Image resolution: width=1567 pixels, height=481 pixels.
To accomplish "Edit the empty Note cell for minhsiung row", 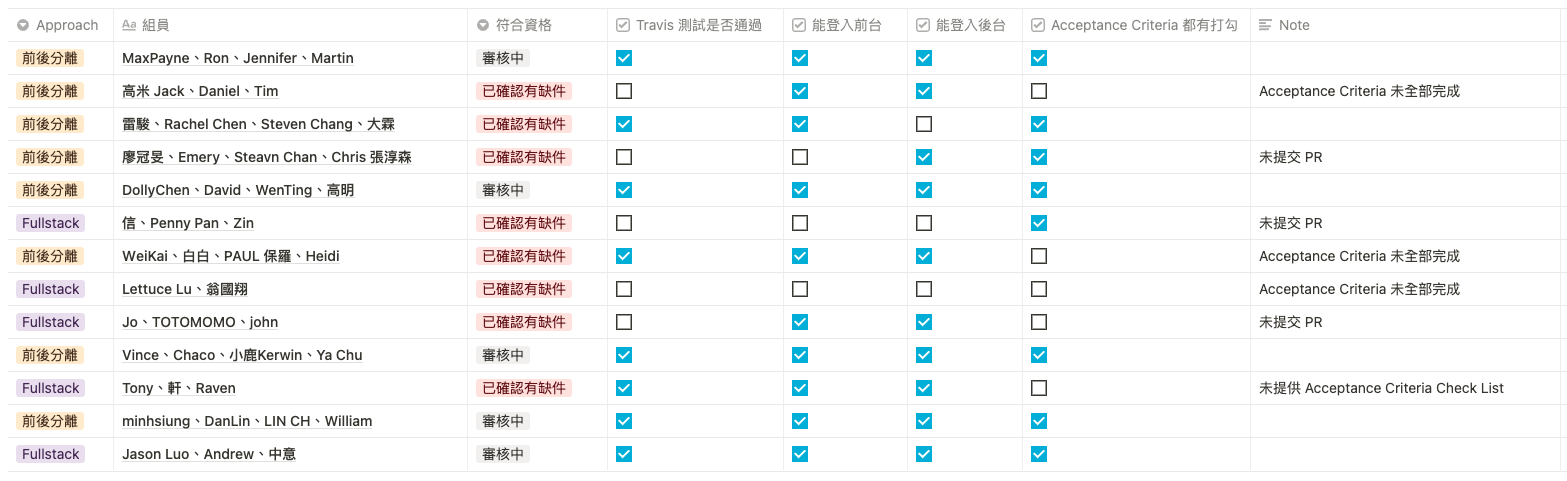I will pyautogui.click(x=1400, y=421).
